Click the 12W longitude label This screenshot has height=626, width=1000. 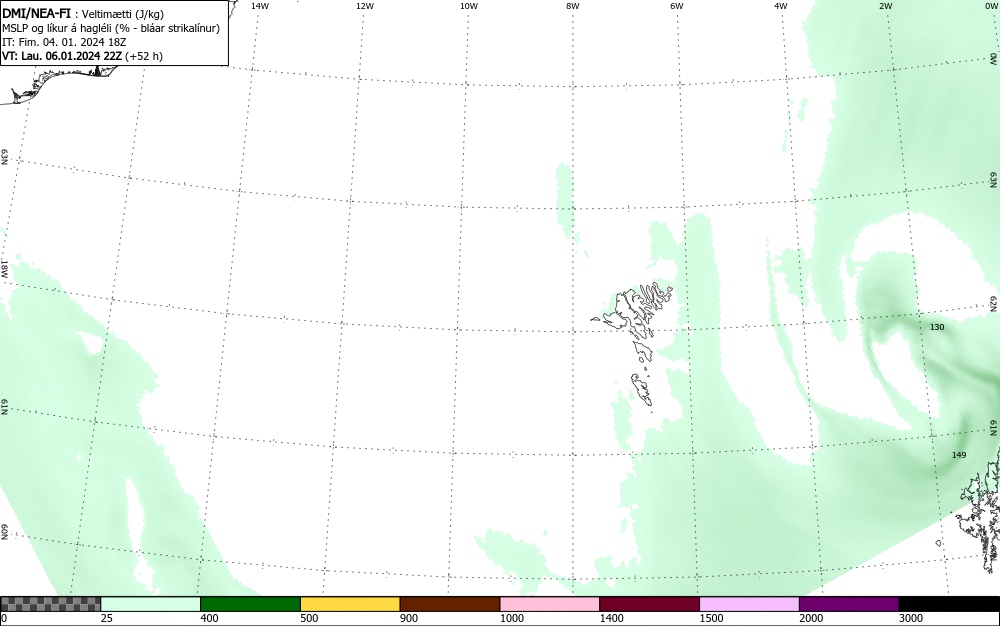364,6
